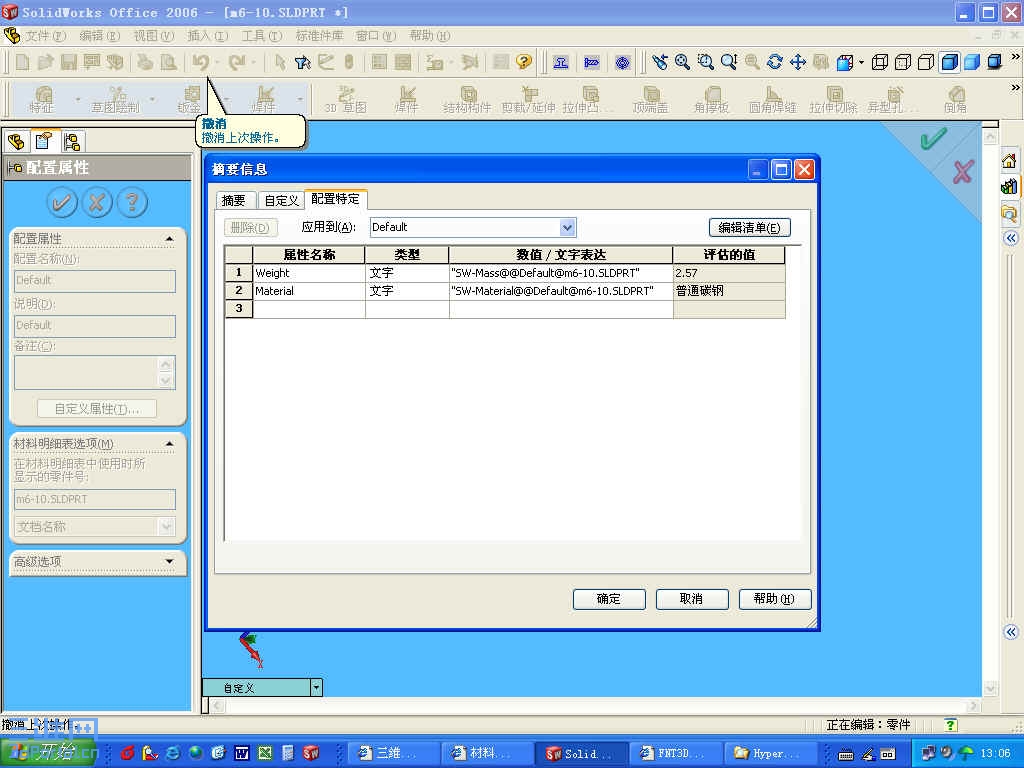Screen dimensions: 1024x768
Task: Click the 取消 button
Action: click(x=692, y=599)
